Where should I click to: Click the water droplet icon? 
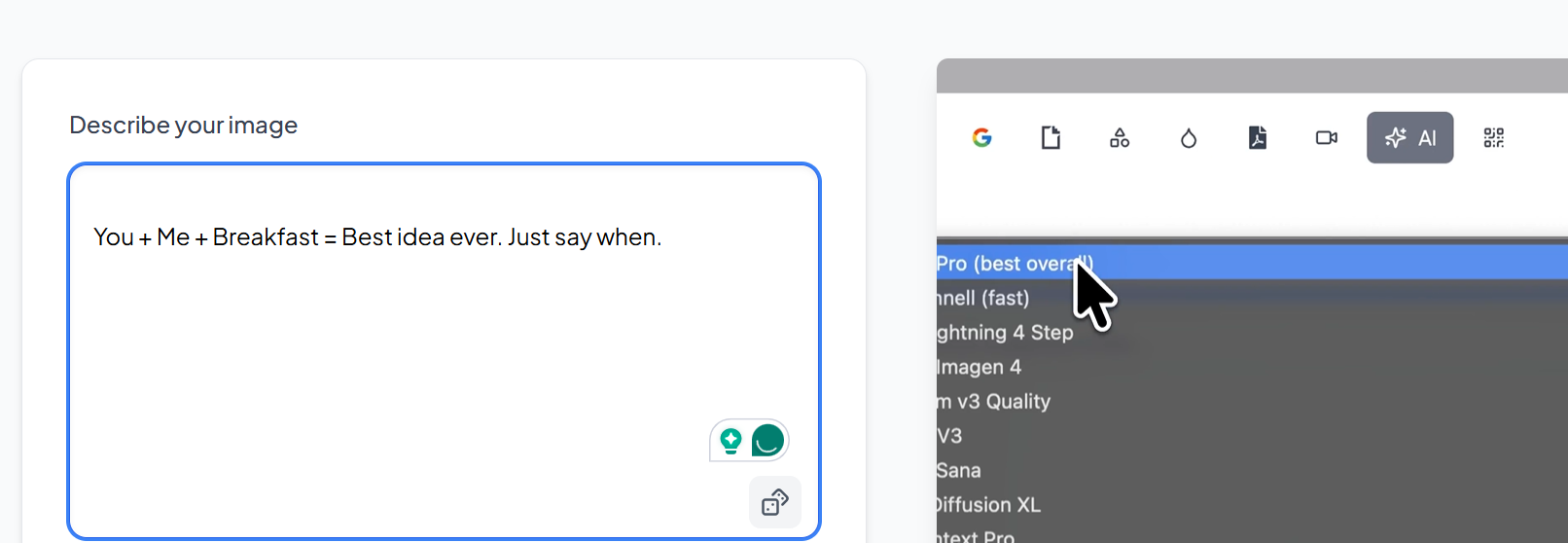click(x=1189, y=139)
